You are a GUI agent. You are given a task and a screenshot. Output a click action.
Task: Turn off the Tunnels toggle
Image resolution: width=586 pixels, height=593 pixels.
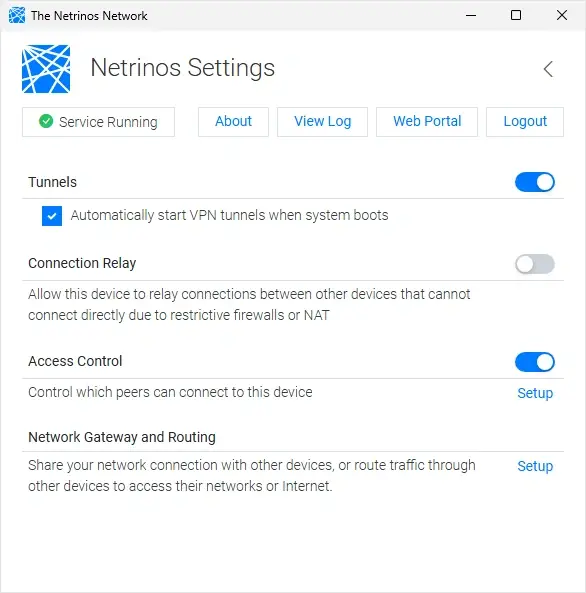pos(535,182)
